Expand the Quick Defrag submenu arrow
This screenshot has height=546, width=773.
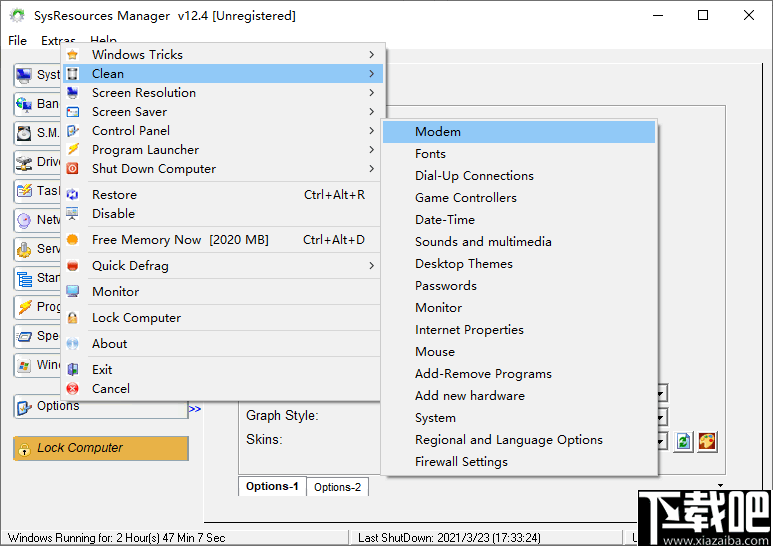tap(372, 266)
